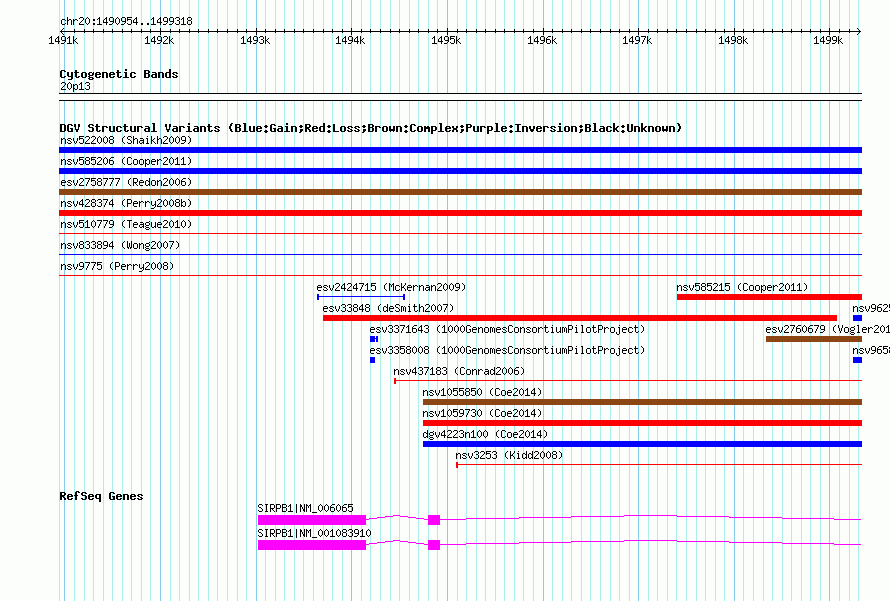Image resolution: width=890 pixels, height=601 pixels.
Task: Click the nsv510779 (Teague2010) label
Action: [x=126, y=224]
